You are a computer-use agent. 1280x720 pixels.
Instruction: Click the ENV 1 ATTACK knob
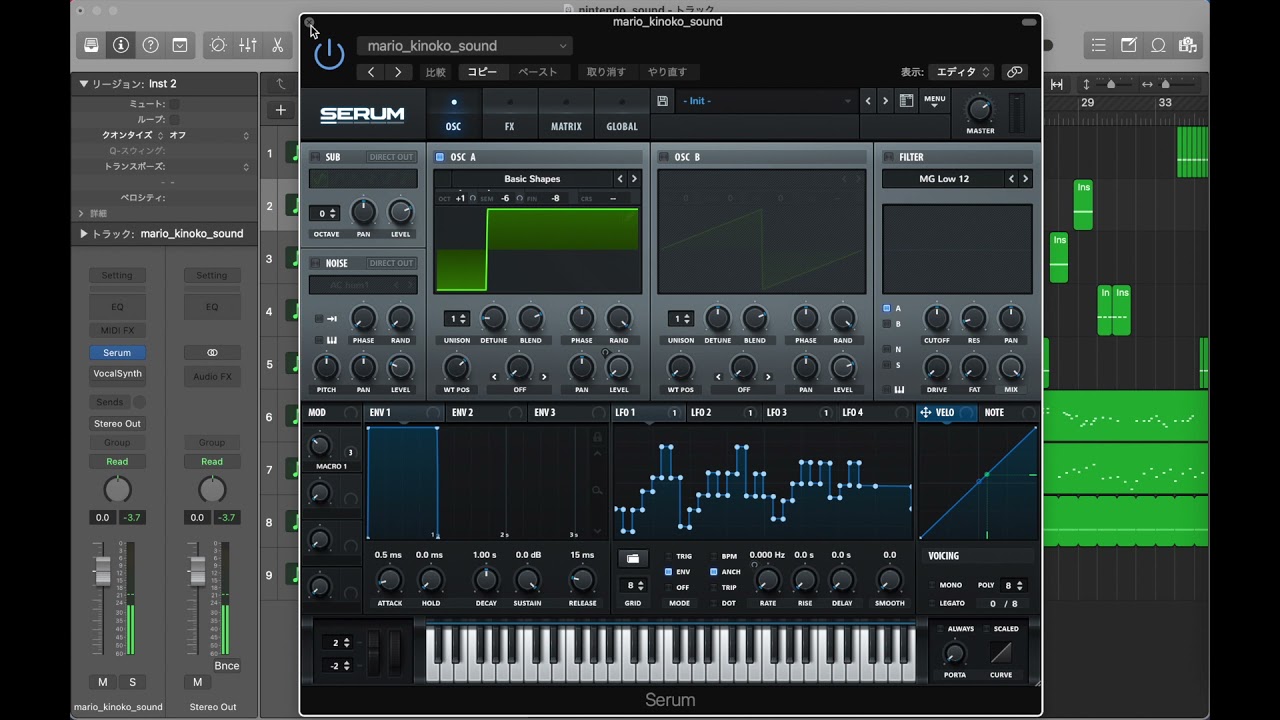click(389, 580)
